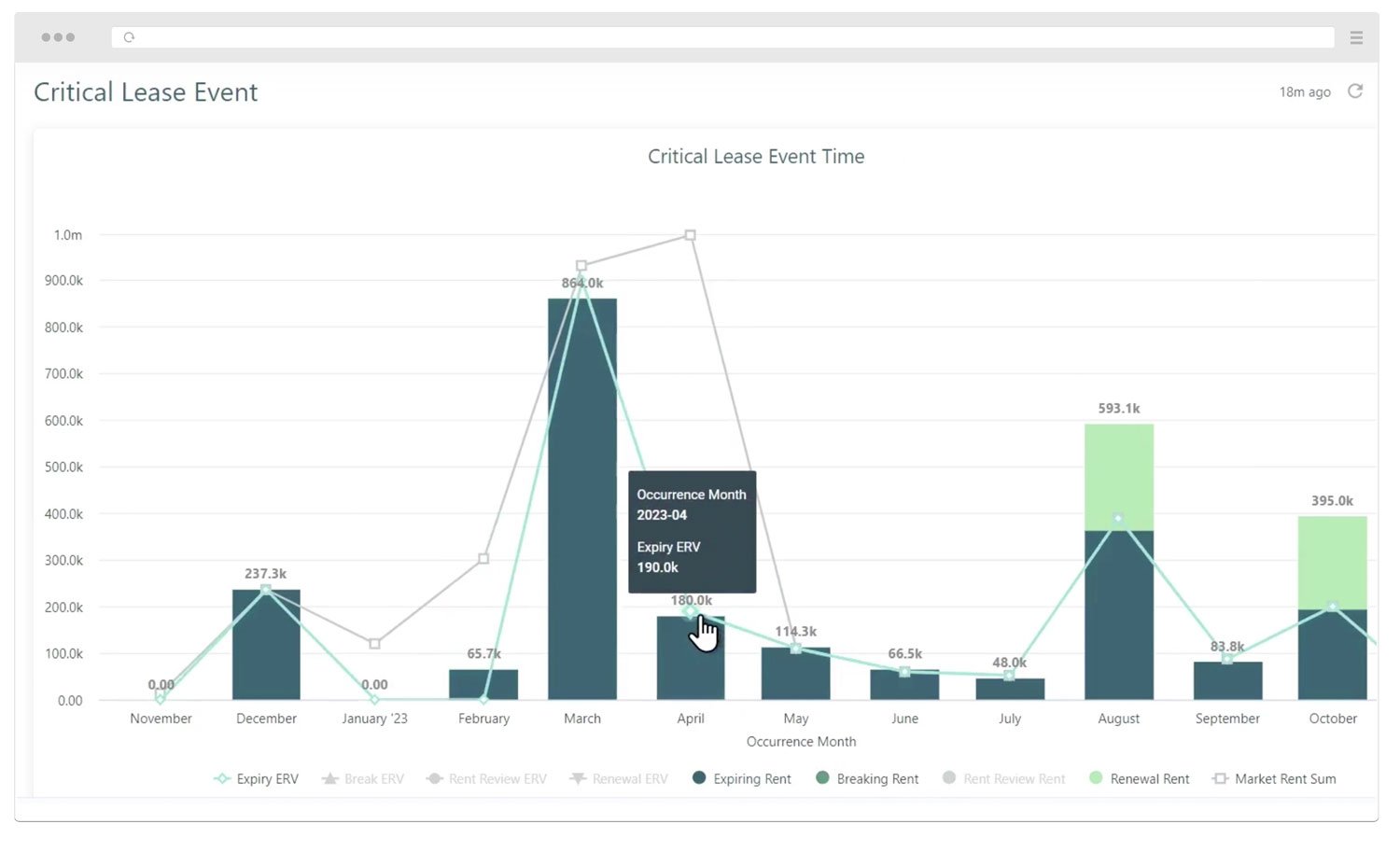Click the 864.0k label above March bar
The width and height of the screenshot is (1400, 852).
point(582,283)
